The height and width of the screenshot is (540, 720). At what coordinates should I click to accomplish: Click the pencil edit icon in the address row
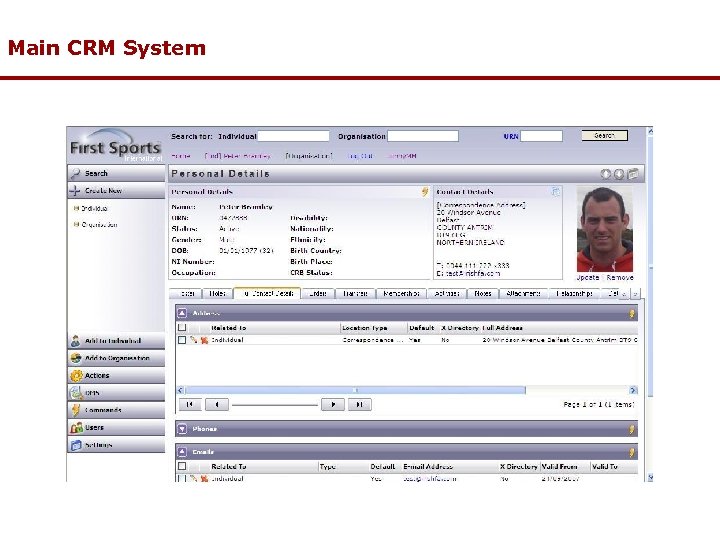pos(194,340)
